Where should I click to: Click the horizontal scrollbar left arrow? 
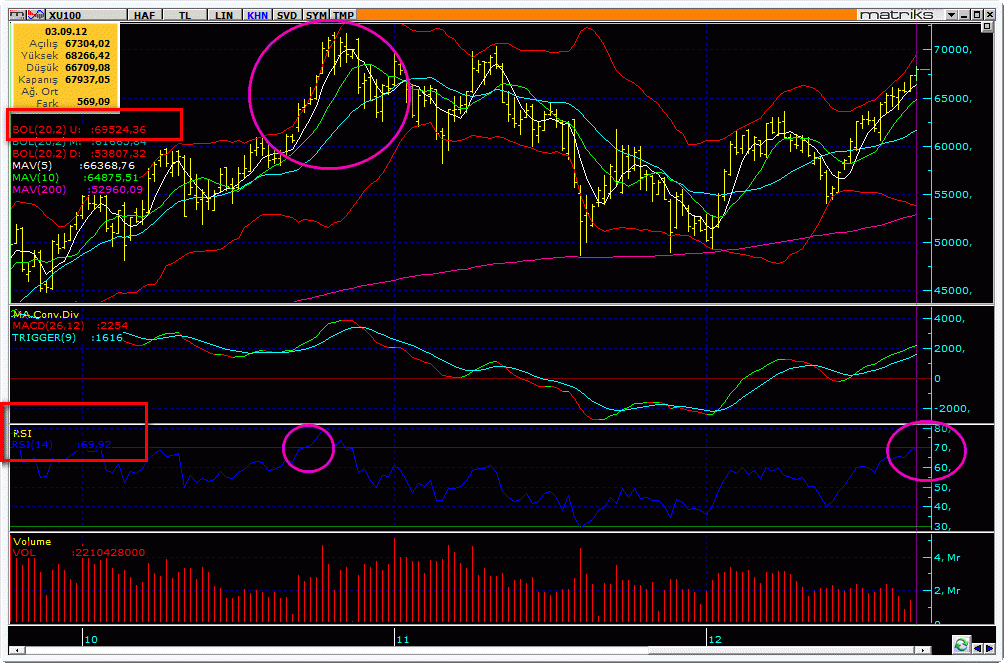(15, 650)
